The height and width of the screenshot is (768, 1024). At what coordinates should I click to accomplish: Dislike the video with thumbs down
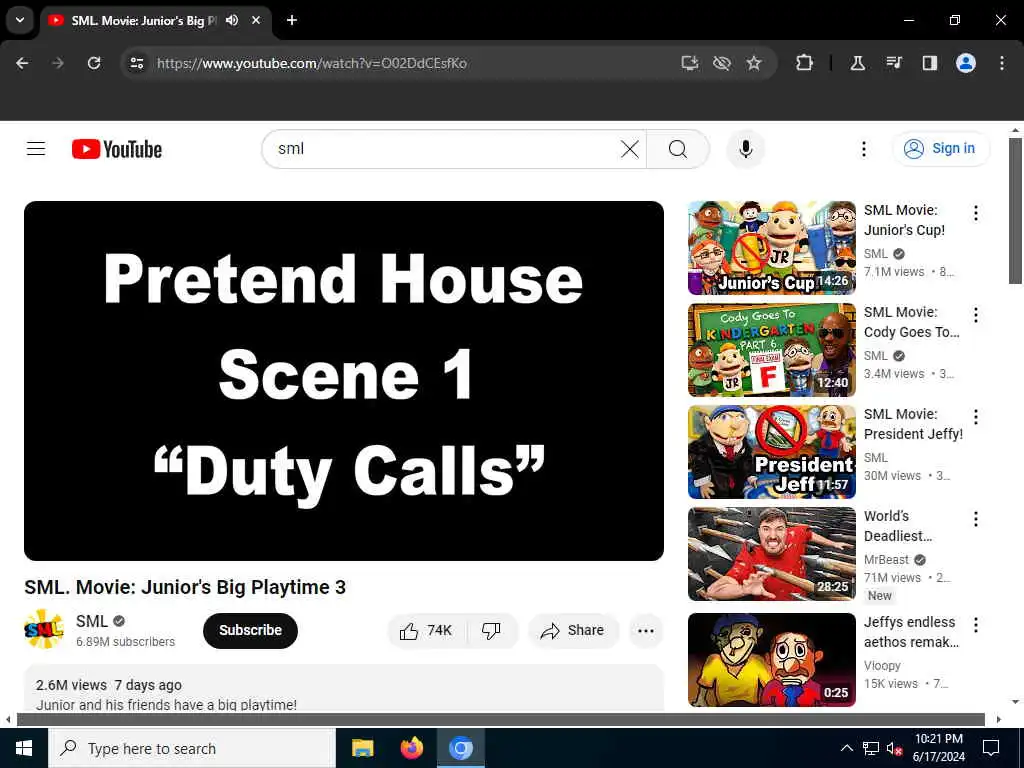491,630
